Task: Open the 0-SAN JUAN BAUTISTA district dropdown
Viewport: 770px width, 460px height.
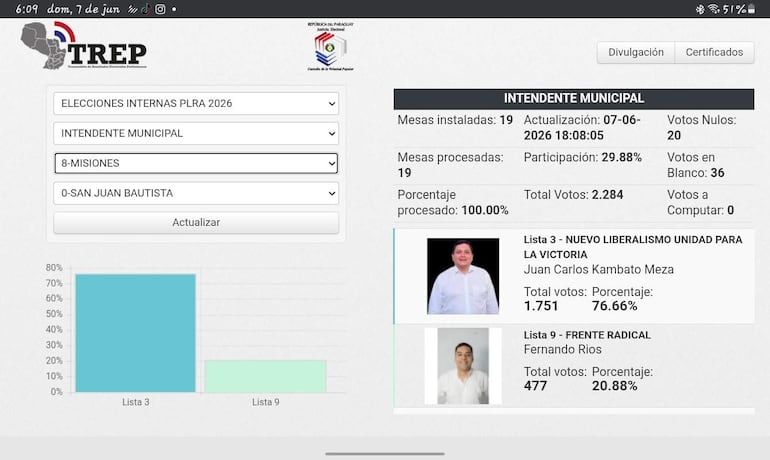Action: coord(196,193)
